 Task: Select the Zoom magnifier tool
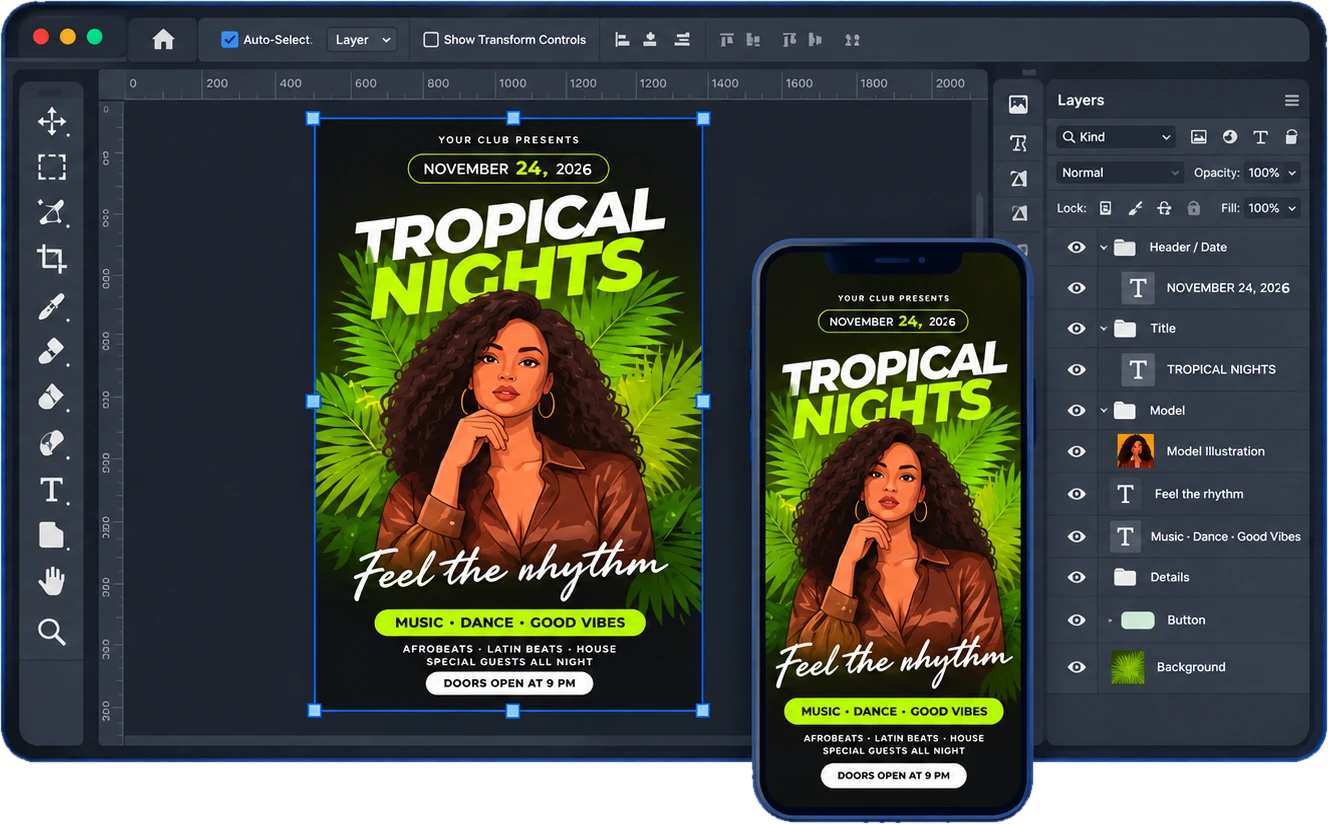click(x=52, y=631)
